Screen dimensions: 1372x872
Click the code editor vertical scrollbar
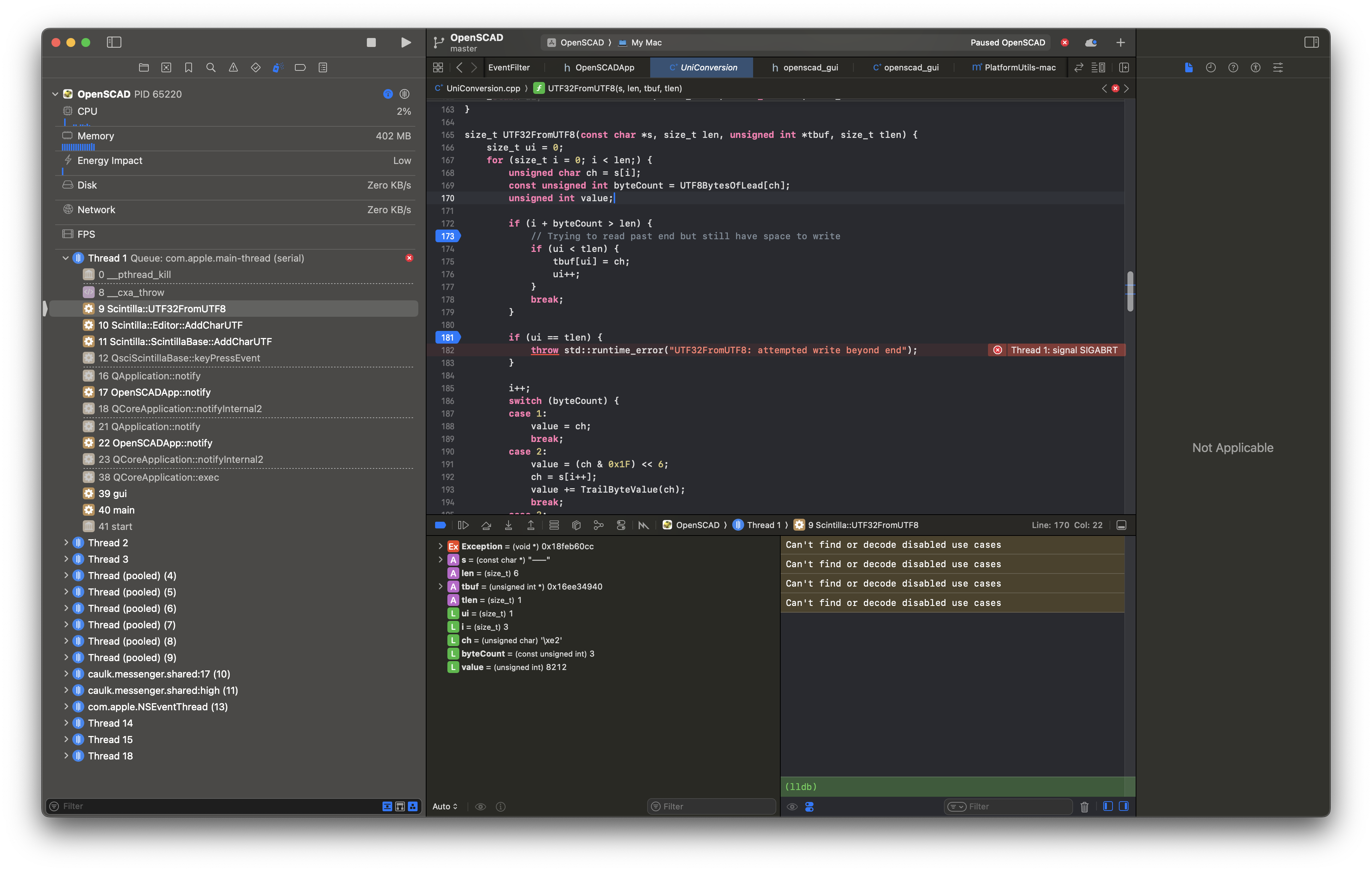point(1130,292)
